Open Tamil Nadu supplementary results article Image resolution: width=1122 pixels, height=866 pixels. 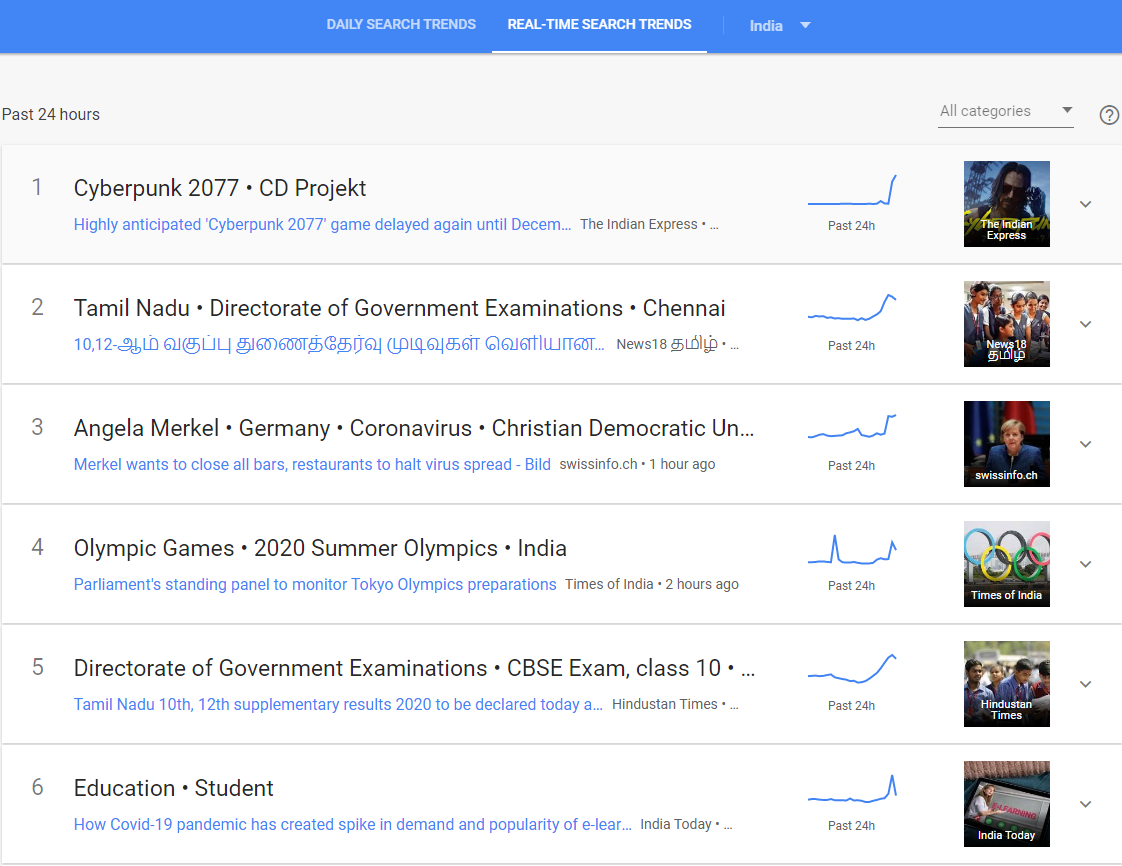(338, 704)
